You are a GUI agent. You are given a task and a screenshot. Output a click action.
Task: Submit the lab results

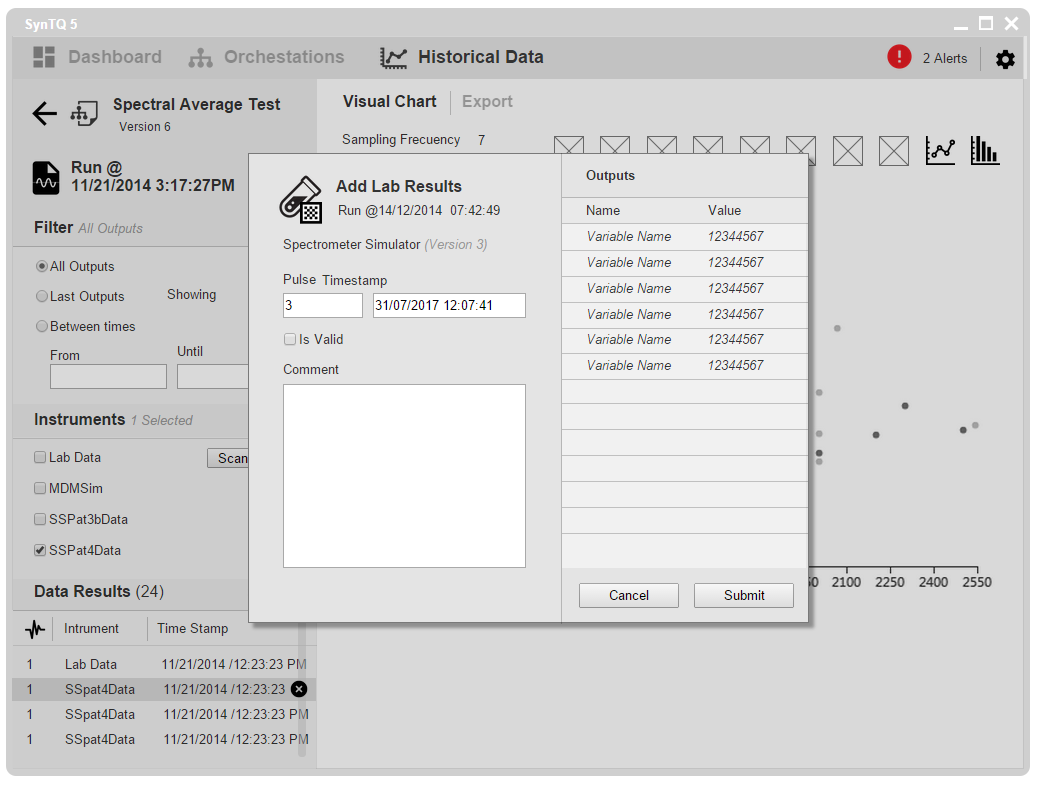744,596
